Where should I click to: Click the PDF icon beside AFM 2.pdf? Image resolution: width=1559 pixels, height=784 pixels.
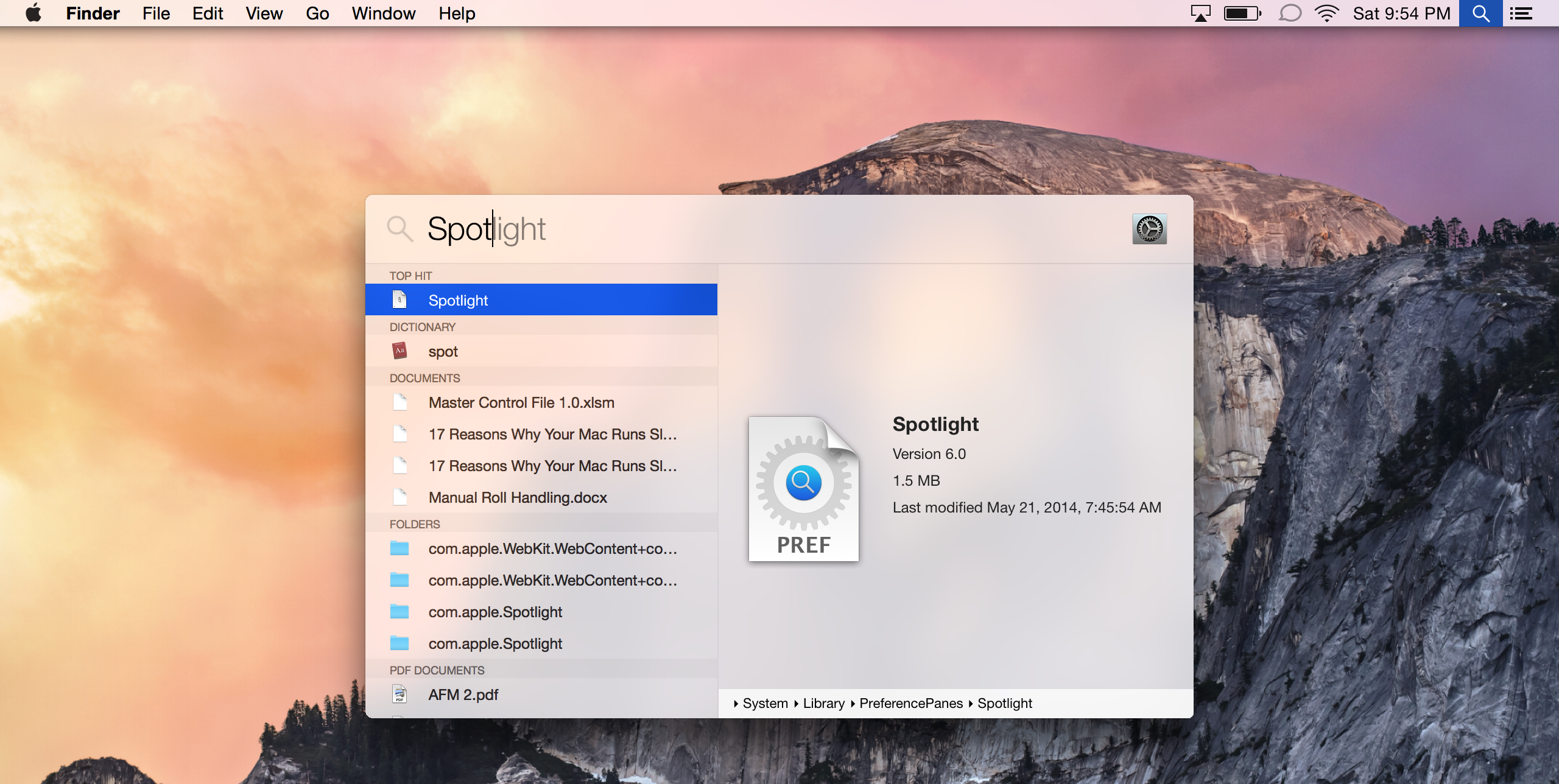coord(399,694)
